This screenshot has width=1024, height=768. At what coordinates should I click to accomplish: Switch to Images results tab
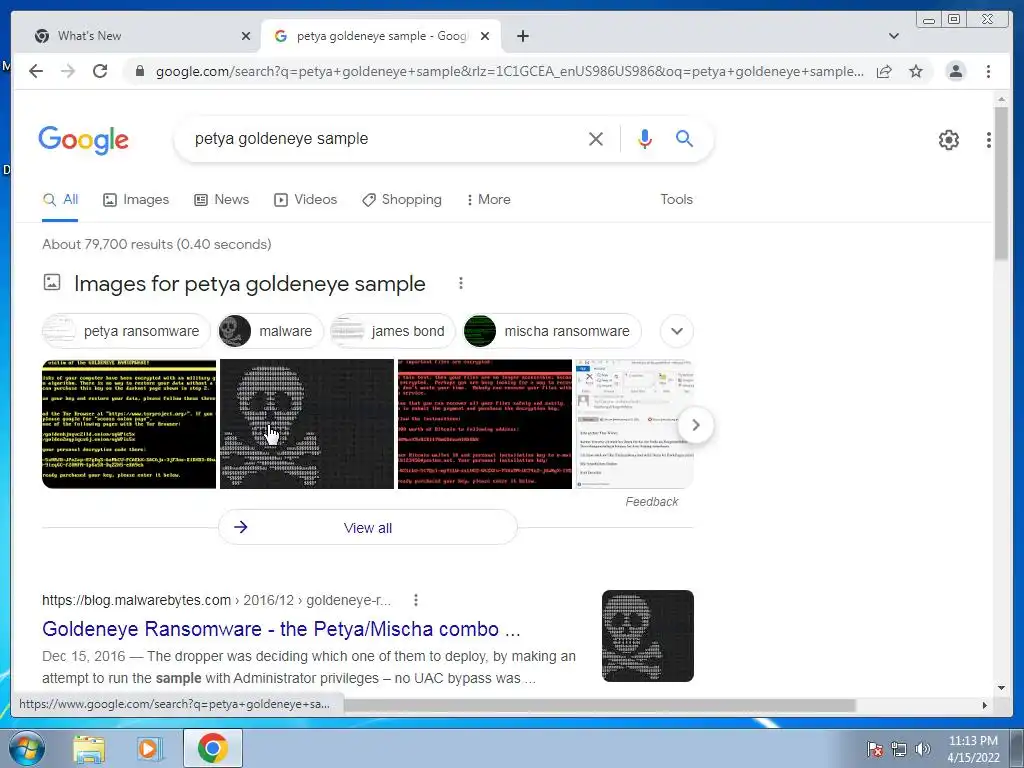tap(136, 199)
